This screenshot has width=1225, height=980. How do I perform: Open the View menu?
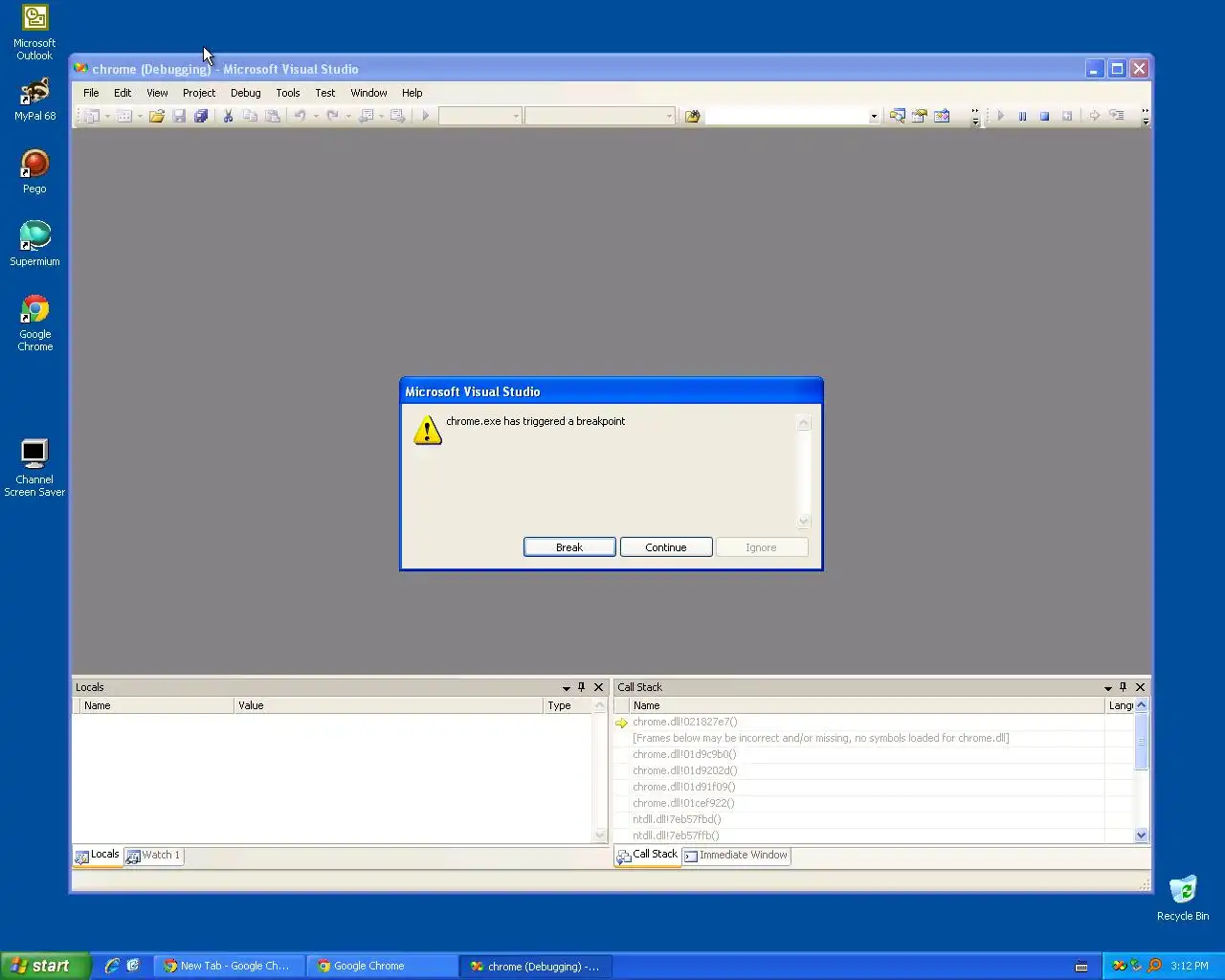tap(157, 93)
